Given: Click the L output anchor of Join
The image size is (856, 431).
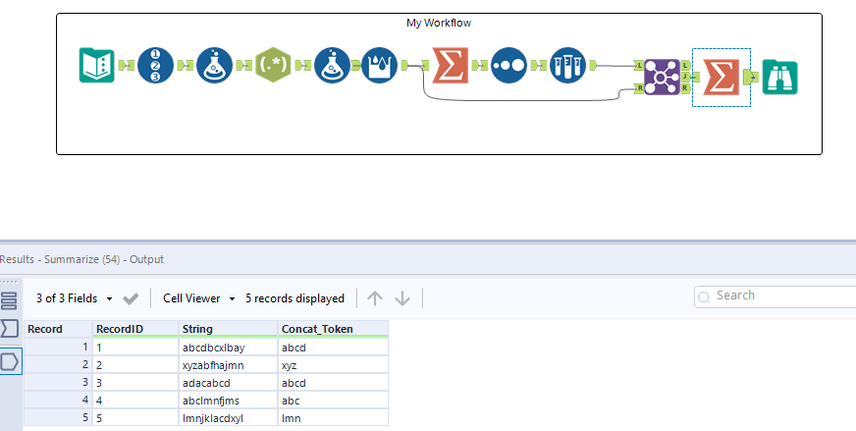Looking at the screenshot, I should coord(686,66).
